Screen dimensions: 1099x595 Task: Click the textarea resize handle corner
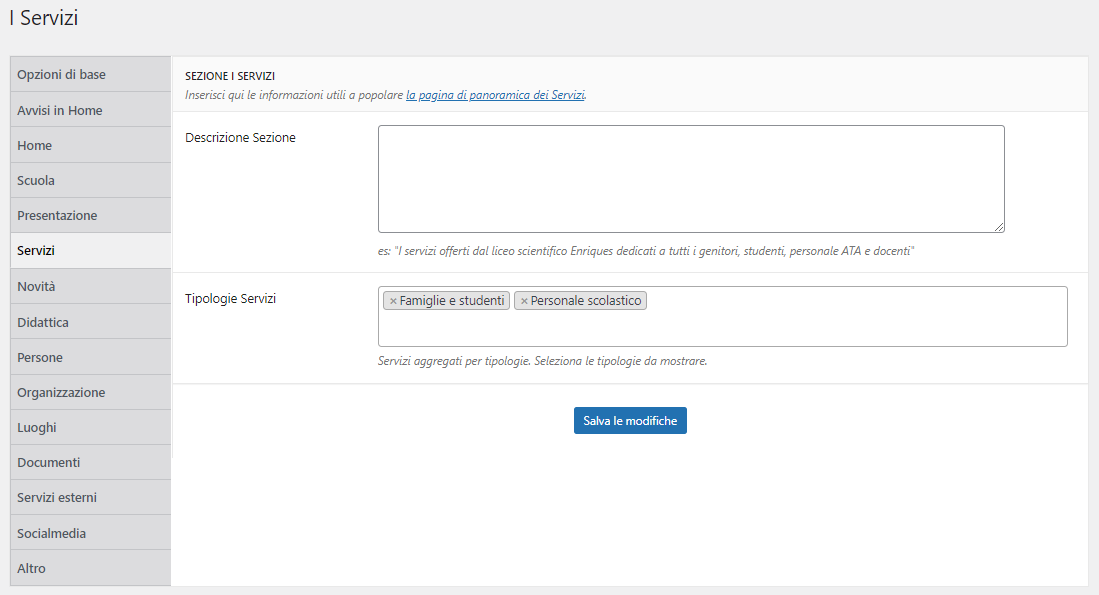coord(999,226)
